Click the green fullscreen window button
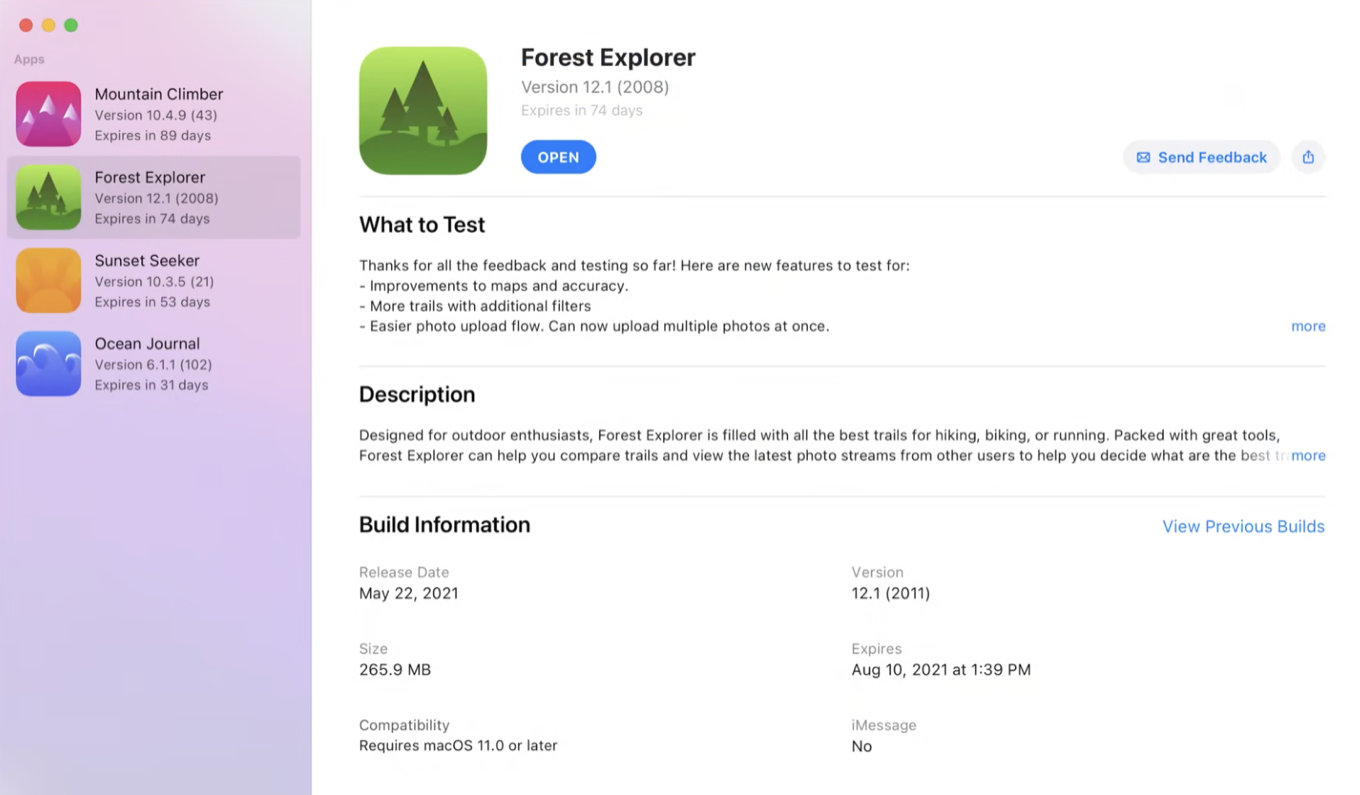This screenshot has width=1360, height=795. coord(71,25)
